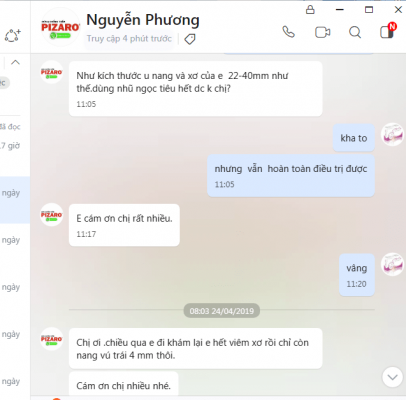The image size is (406, 400).
Task: Select the highlighted conversation in left list
Action: coord(15,200)
